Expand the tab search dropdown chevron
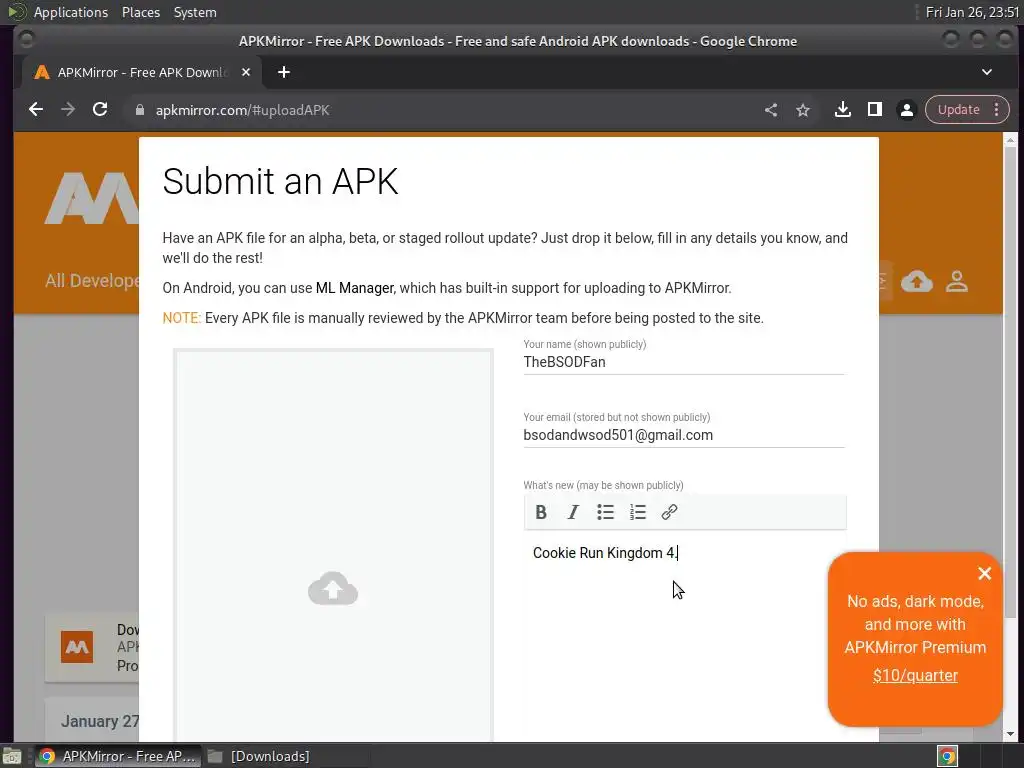Image resolution: width=1024 pixels, height=768 pixels. click(x=987, y=72)
